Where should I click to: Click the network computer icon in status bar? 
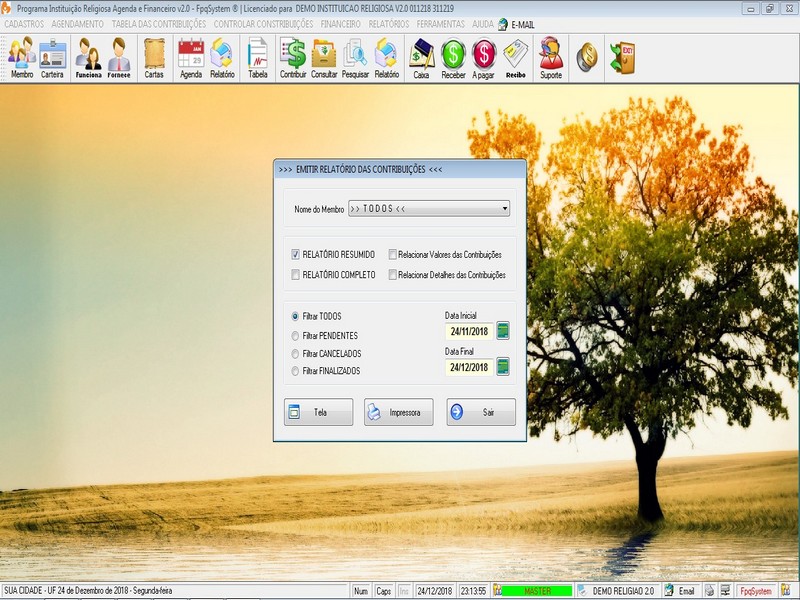coord(725,591)
